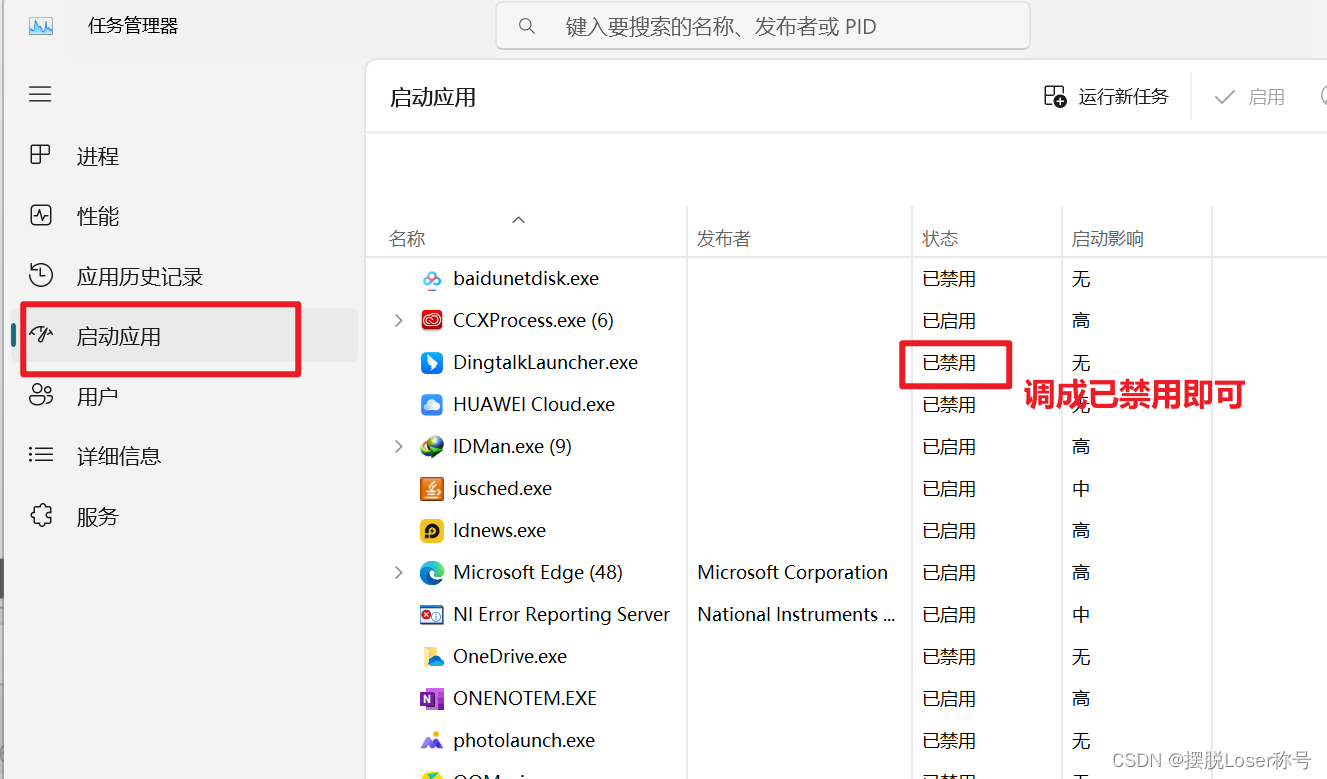
Task: Select the OneDrive.exe row
Action: tap(846, 657)
